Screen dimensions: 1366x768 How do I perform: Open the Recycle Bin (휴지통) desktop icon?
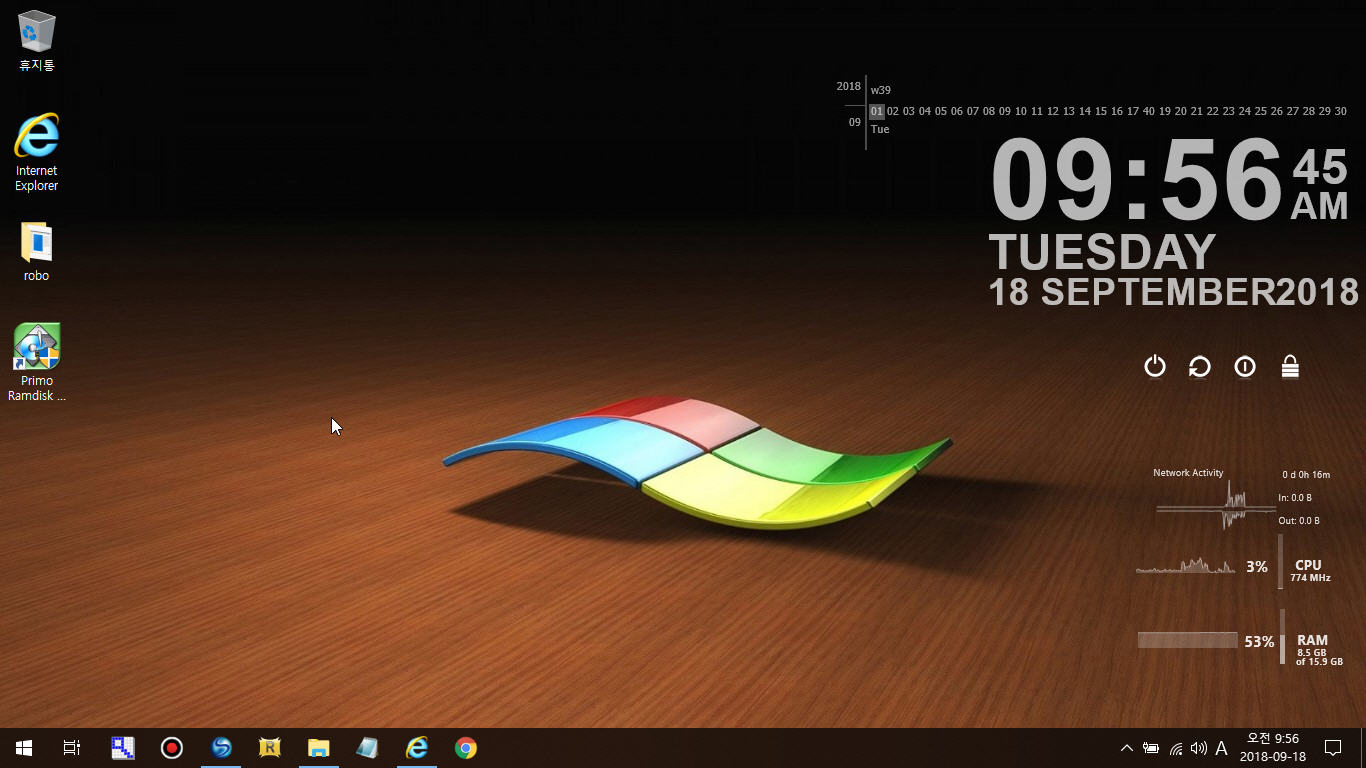click(x=37, y=41)
